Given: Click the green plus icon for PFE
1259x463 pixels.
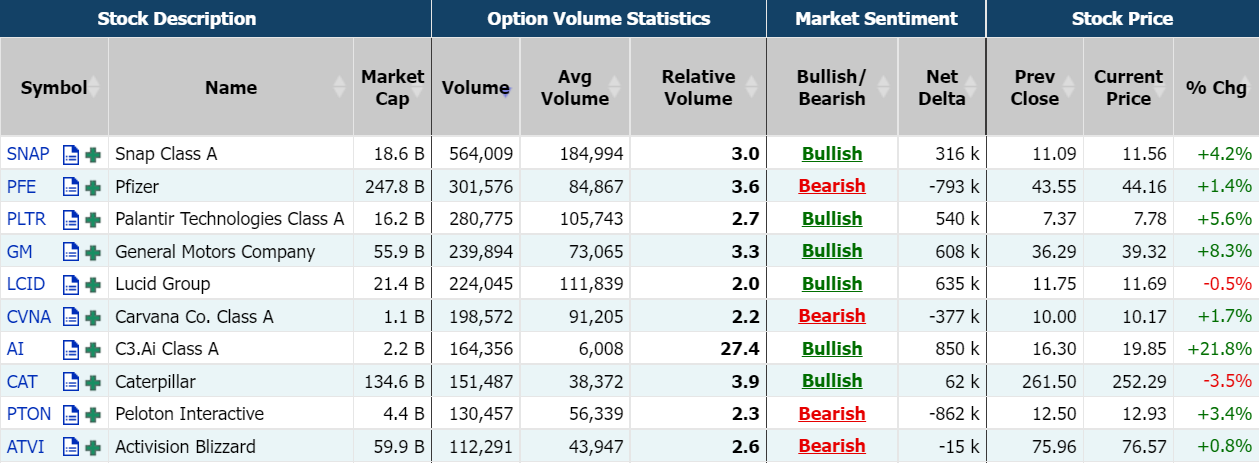Looking at the screenshot, I should pos(93,187).
